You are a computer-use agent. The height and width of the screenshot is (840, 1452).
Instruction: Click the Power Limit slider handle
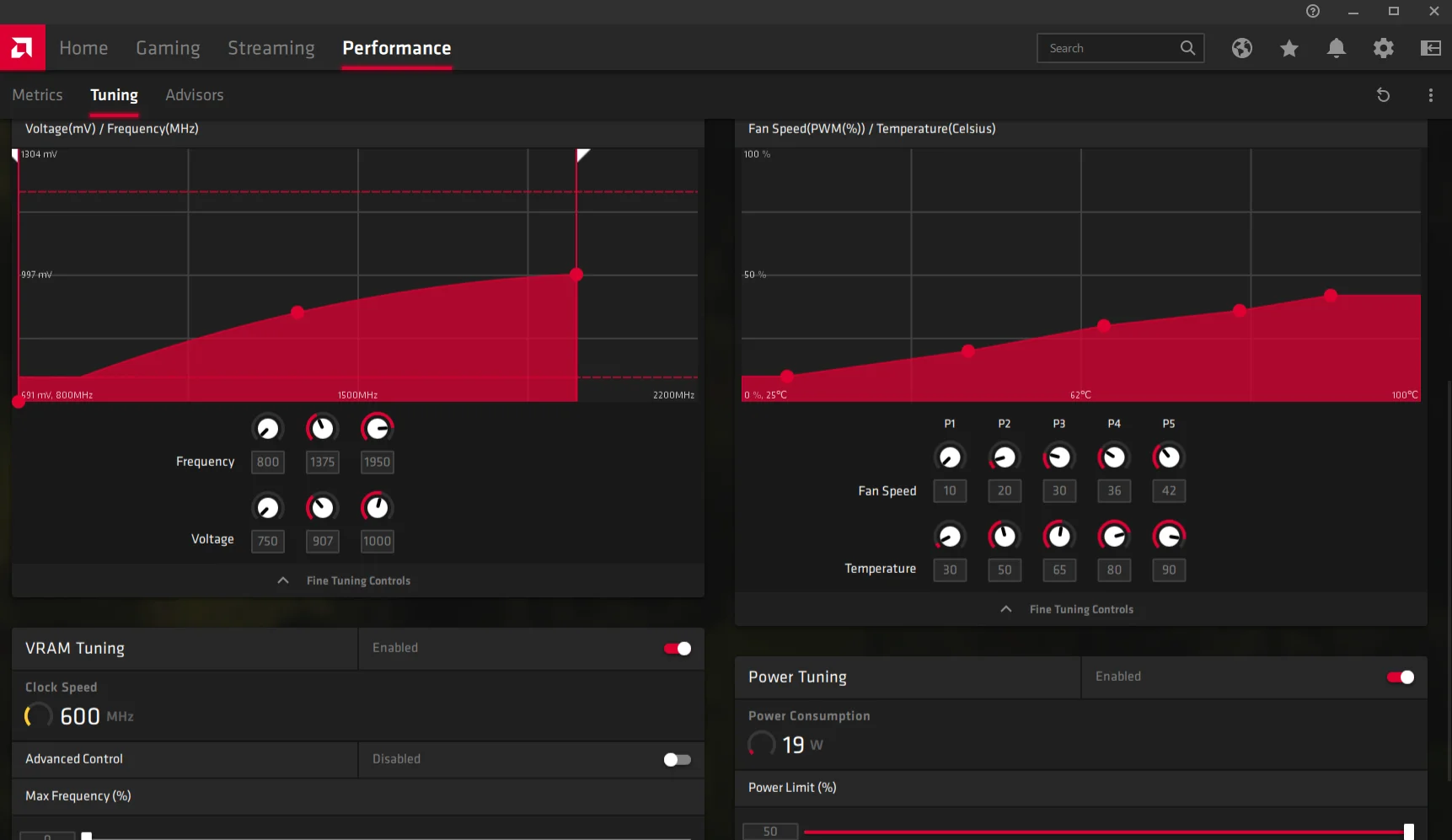tap(1408, 832)
